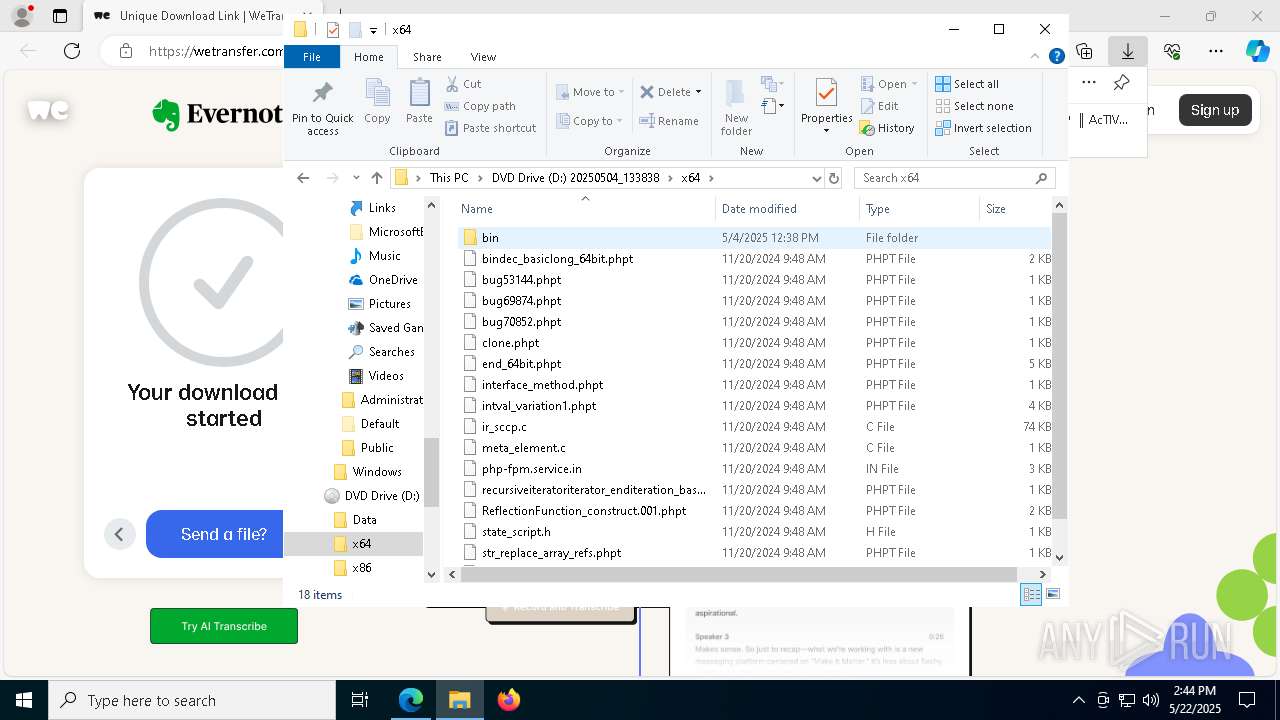Switch to the Home ribbon tab
This screenshot has width=1280, height=720.
(368, 57)
